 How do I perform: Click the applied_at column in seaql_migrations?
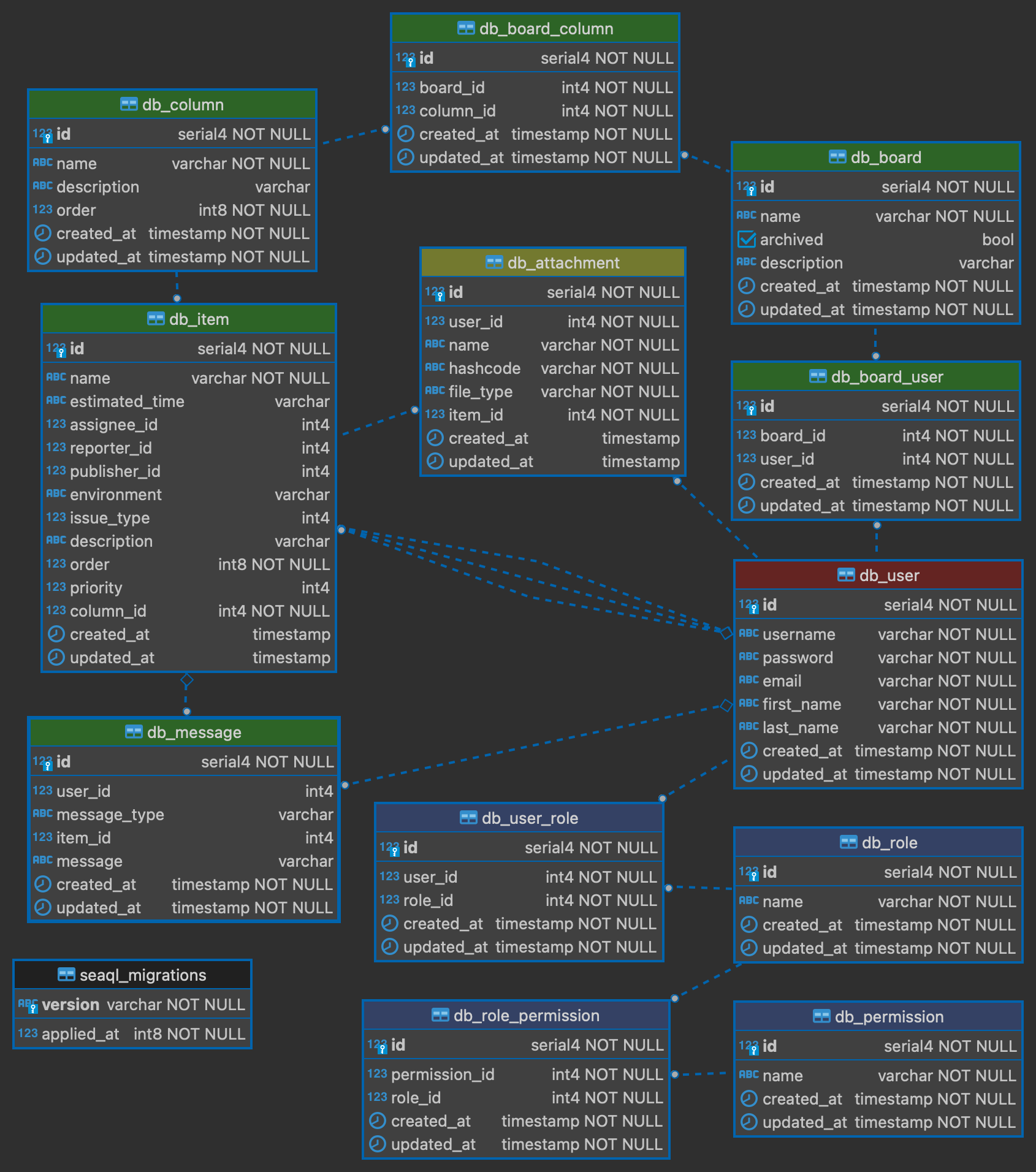click(x=132, y=1034)
